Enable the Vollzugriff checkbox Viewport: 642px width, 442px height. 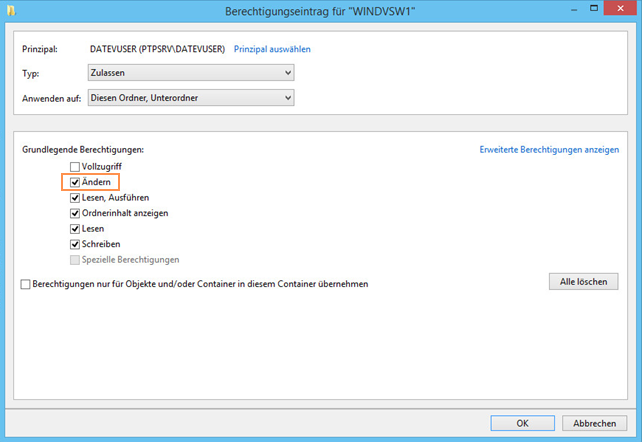tap(75, 167)
